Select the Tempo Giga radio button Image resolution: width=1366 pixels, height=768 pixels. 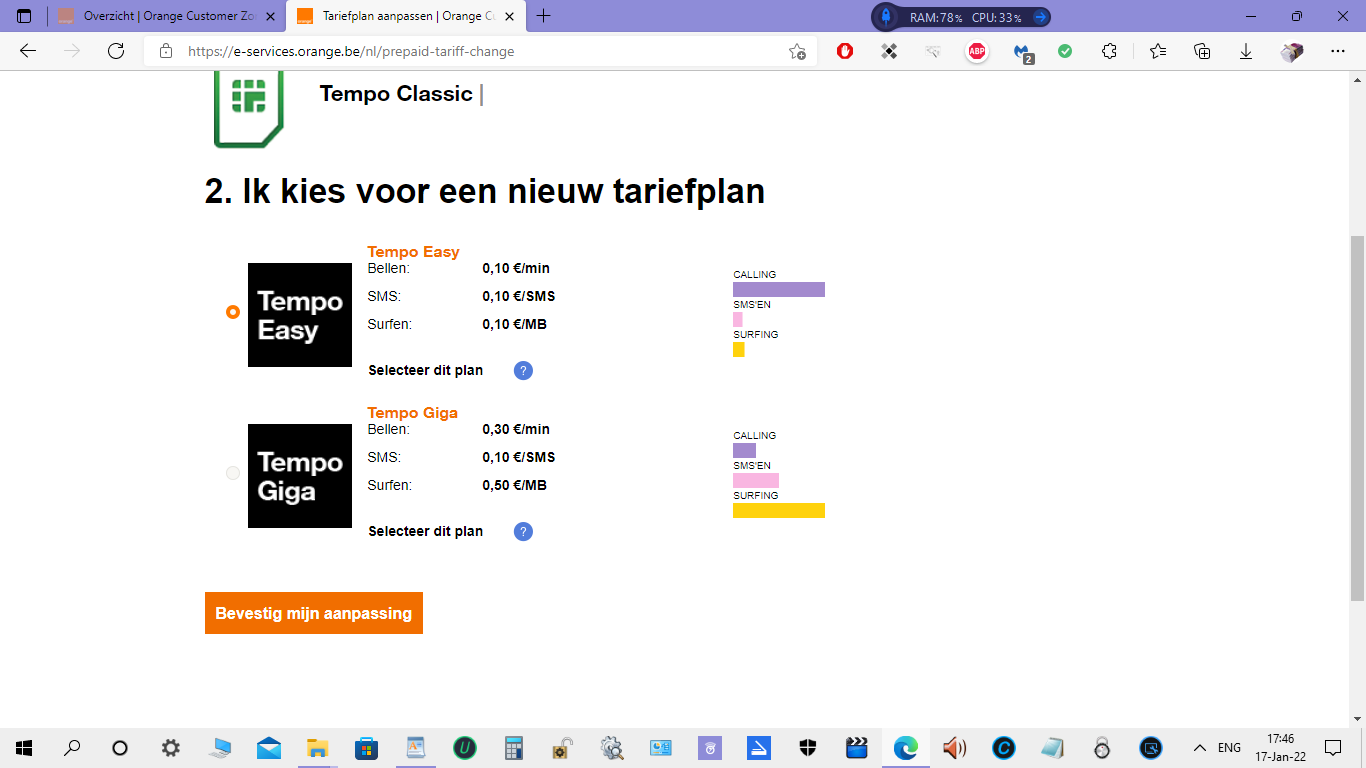233,473
